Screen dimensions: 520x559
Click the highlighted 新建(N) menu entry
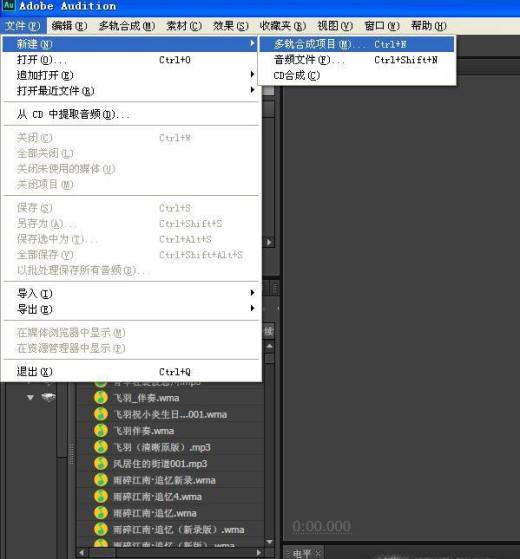[x=130, y=44]
